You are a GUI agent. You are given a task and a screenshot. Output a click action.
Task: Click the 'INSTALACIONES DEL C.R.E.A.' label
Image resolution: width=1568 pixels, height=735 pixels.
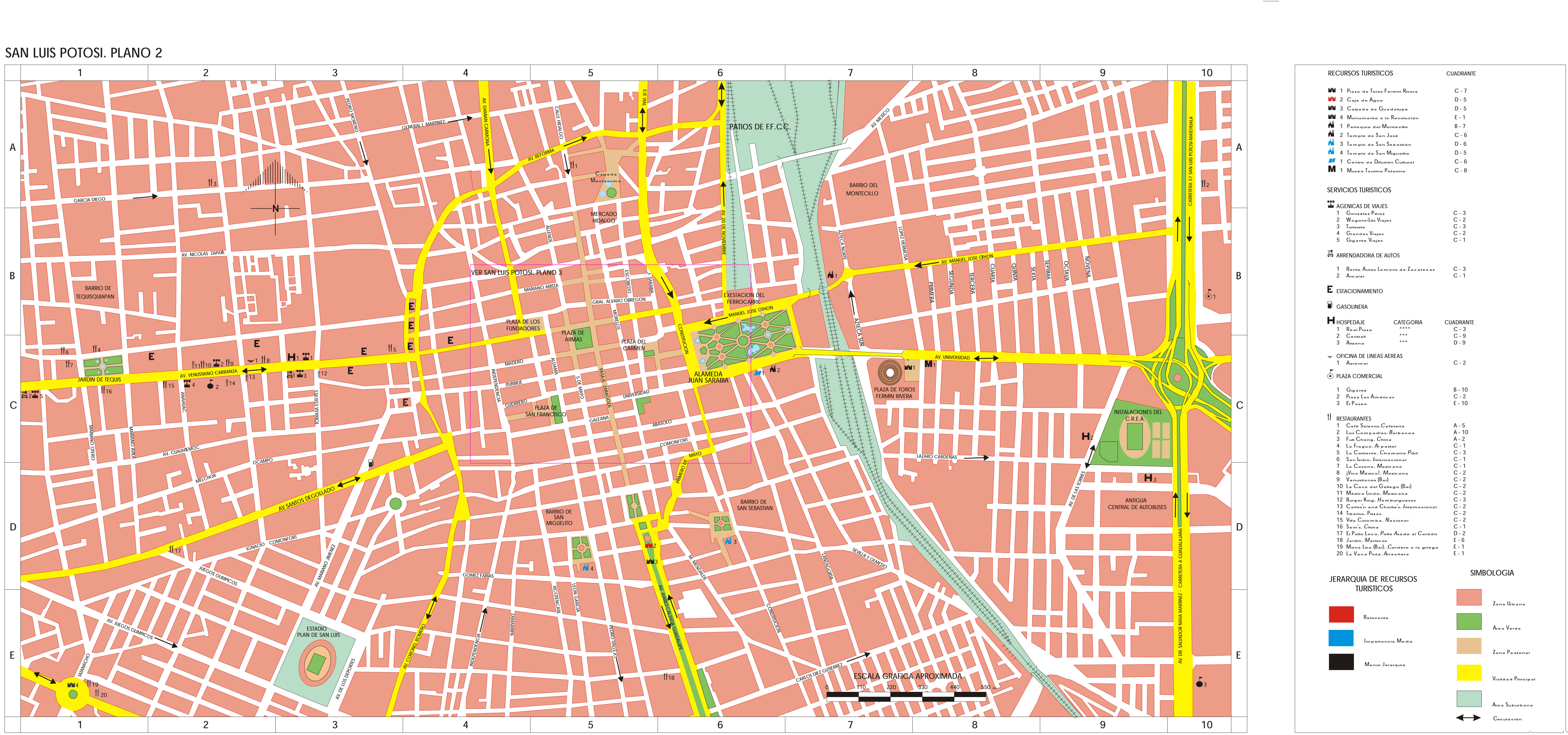(1138, 415)
